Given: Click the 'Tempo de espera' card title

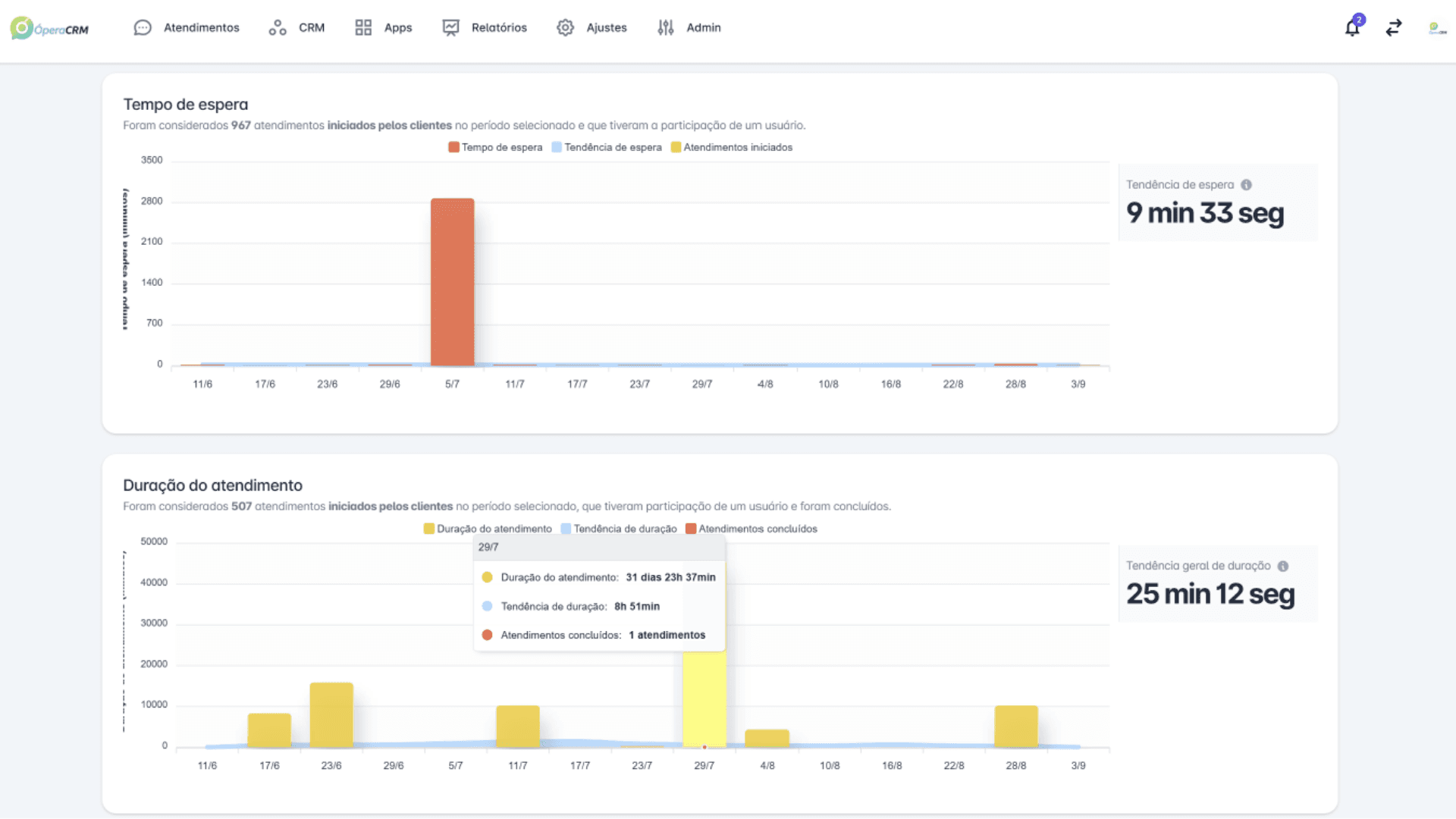Looking at the screenshot, I should [186, 105].
